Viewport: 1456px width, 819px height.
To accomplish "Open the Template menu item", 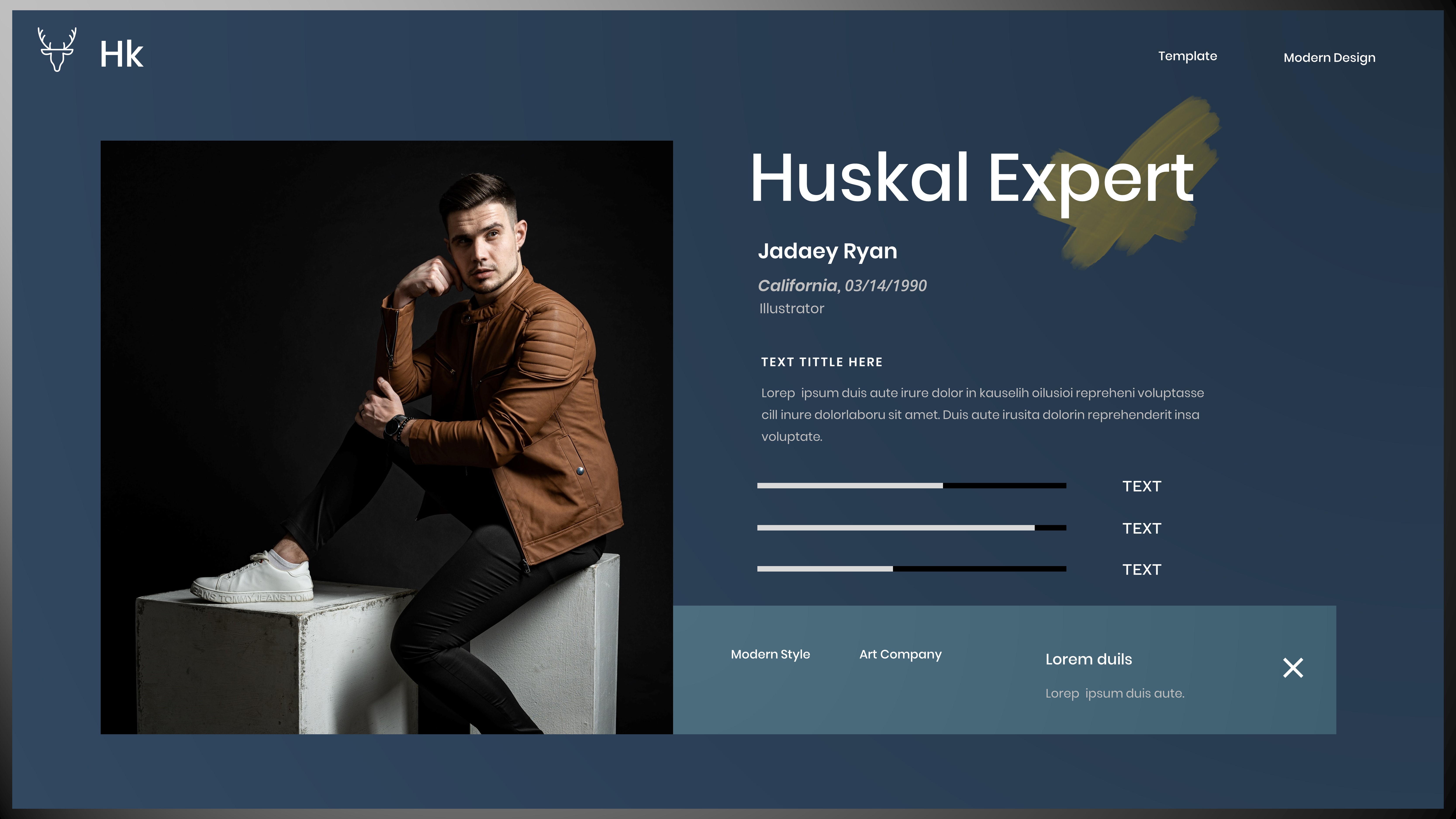I will coord(1188,56).
